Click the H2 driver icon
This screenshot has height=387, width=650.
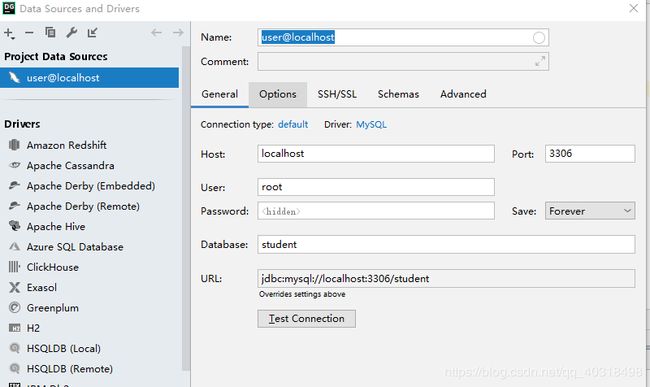coord(14,328)
